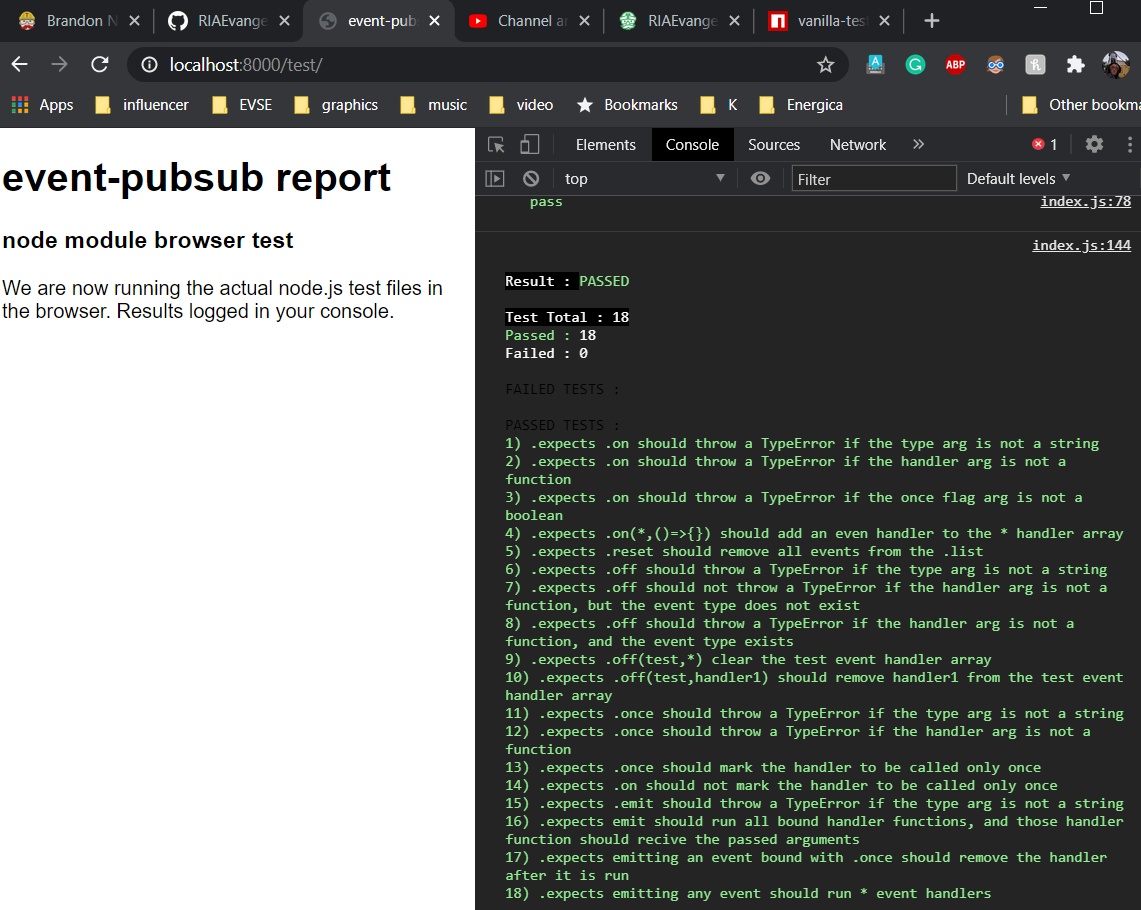The image size is (1141, 910).
Task: Close the YouTube Channel tab
Action: pyautogui.click(x=584, y=21)
